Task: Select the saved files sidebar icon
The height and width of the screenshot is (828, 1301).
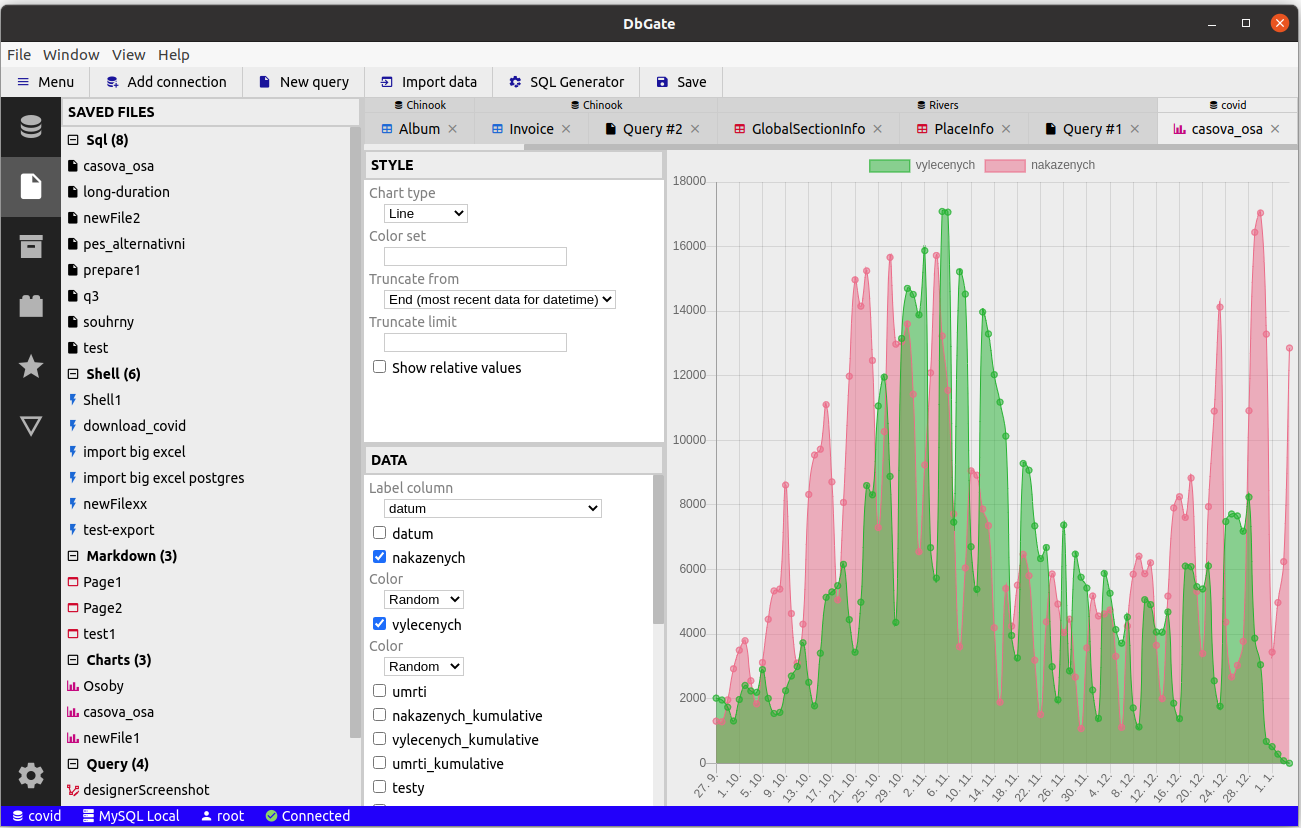Action: click(x=31, y=187)
